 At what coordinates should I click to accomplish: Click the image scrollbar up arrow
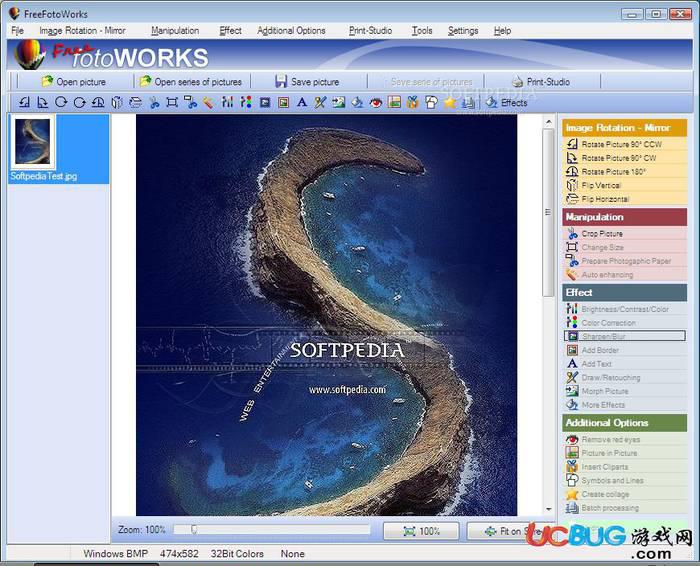pos(548,121)
